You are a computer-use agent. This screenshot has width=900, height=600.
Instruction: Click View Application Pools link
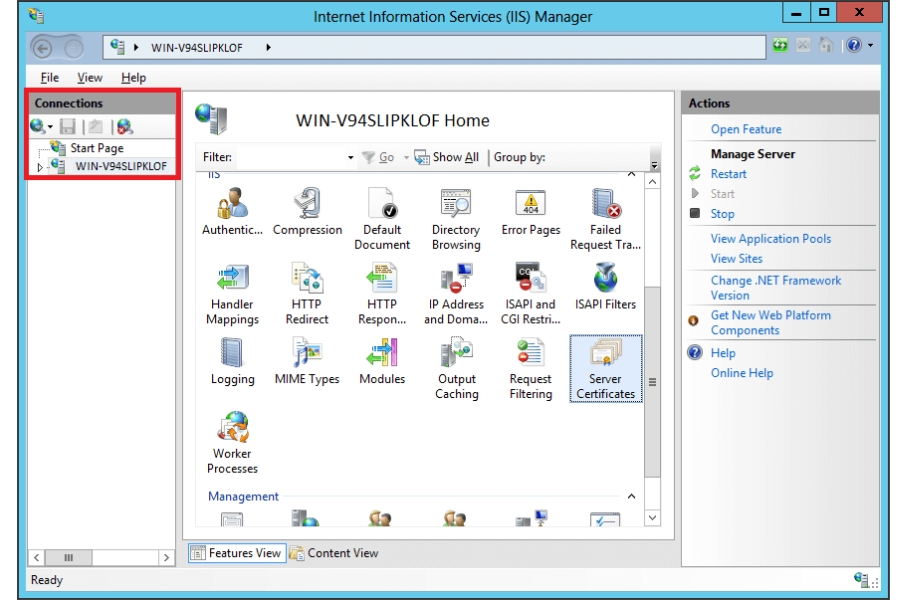point(770,239)
